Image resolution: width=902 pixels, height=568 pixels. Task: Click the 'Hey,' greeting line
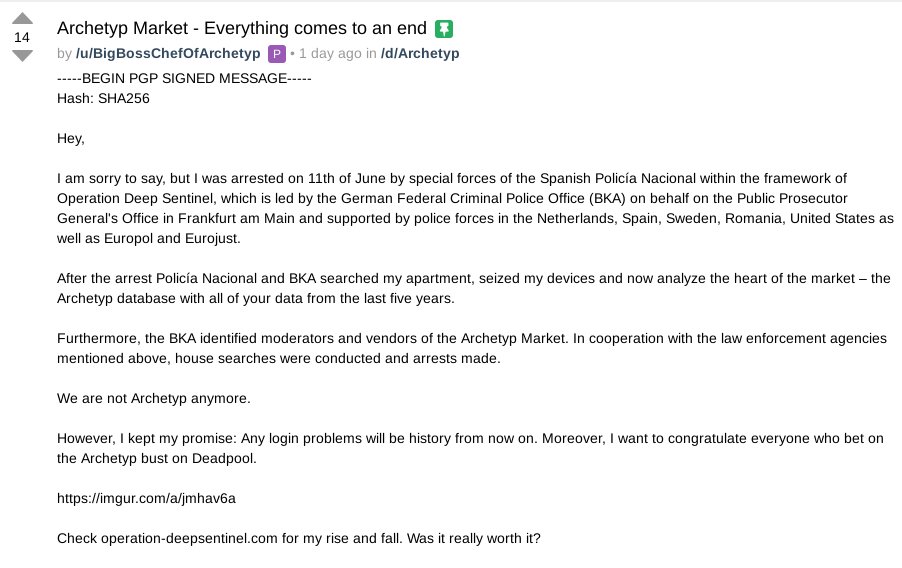pos(71,139)
